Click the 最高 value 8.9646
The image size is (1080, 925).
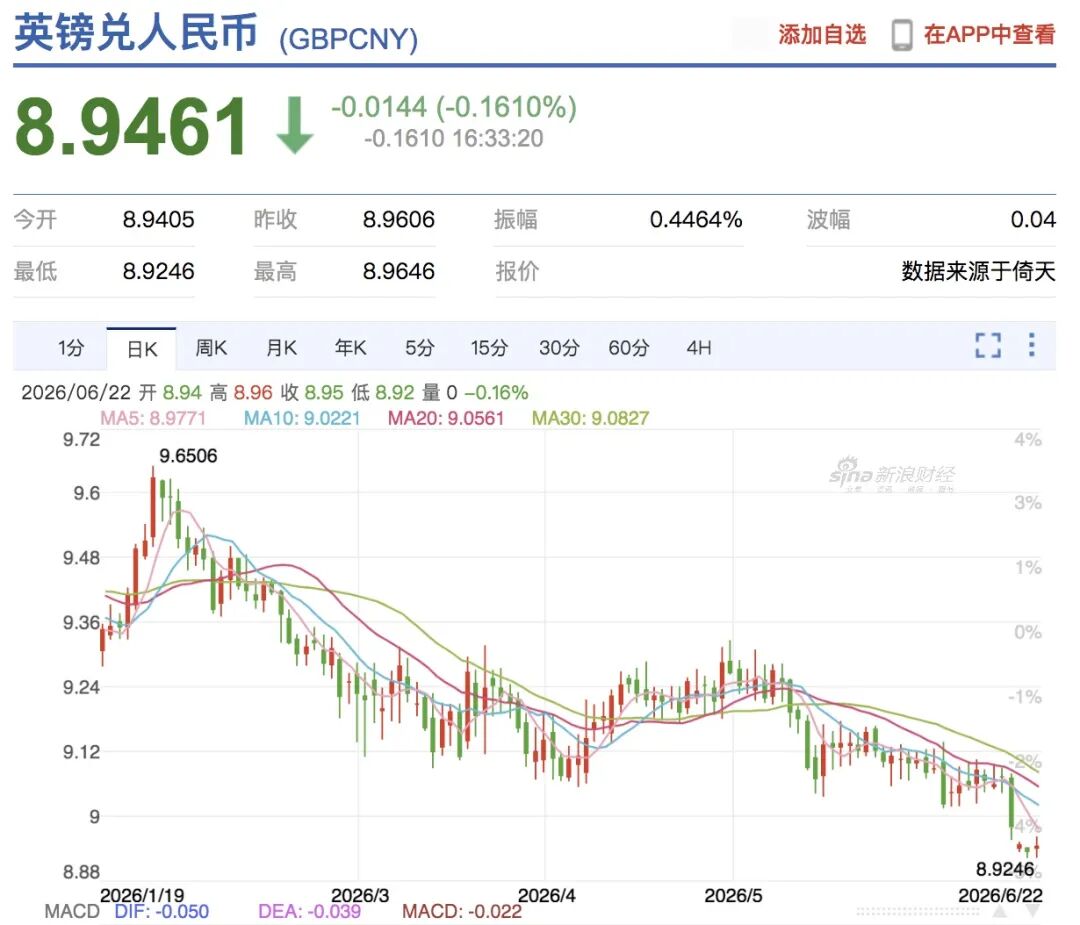399,271
